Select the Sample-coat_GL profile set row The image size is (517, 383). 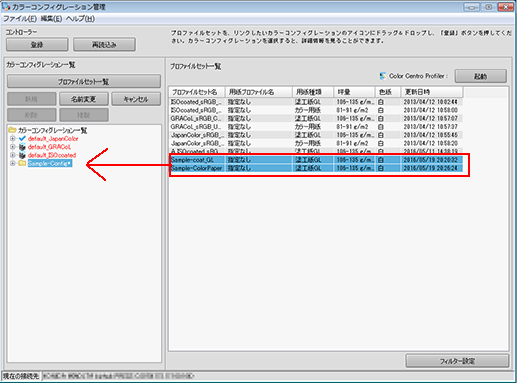click(316, 160)
